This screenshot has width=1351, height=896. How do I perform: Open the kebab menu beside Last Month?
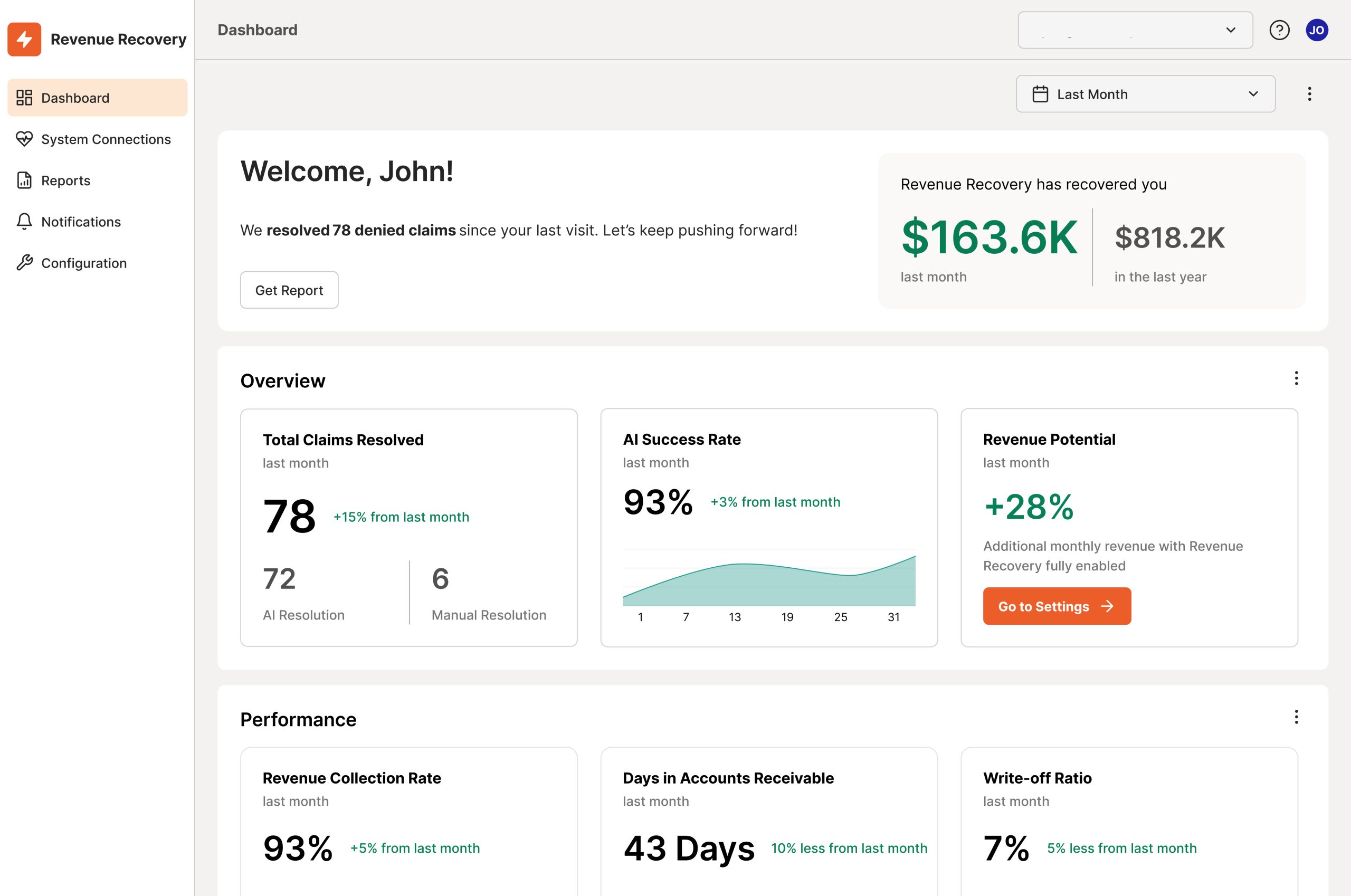(1309, 94)
